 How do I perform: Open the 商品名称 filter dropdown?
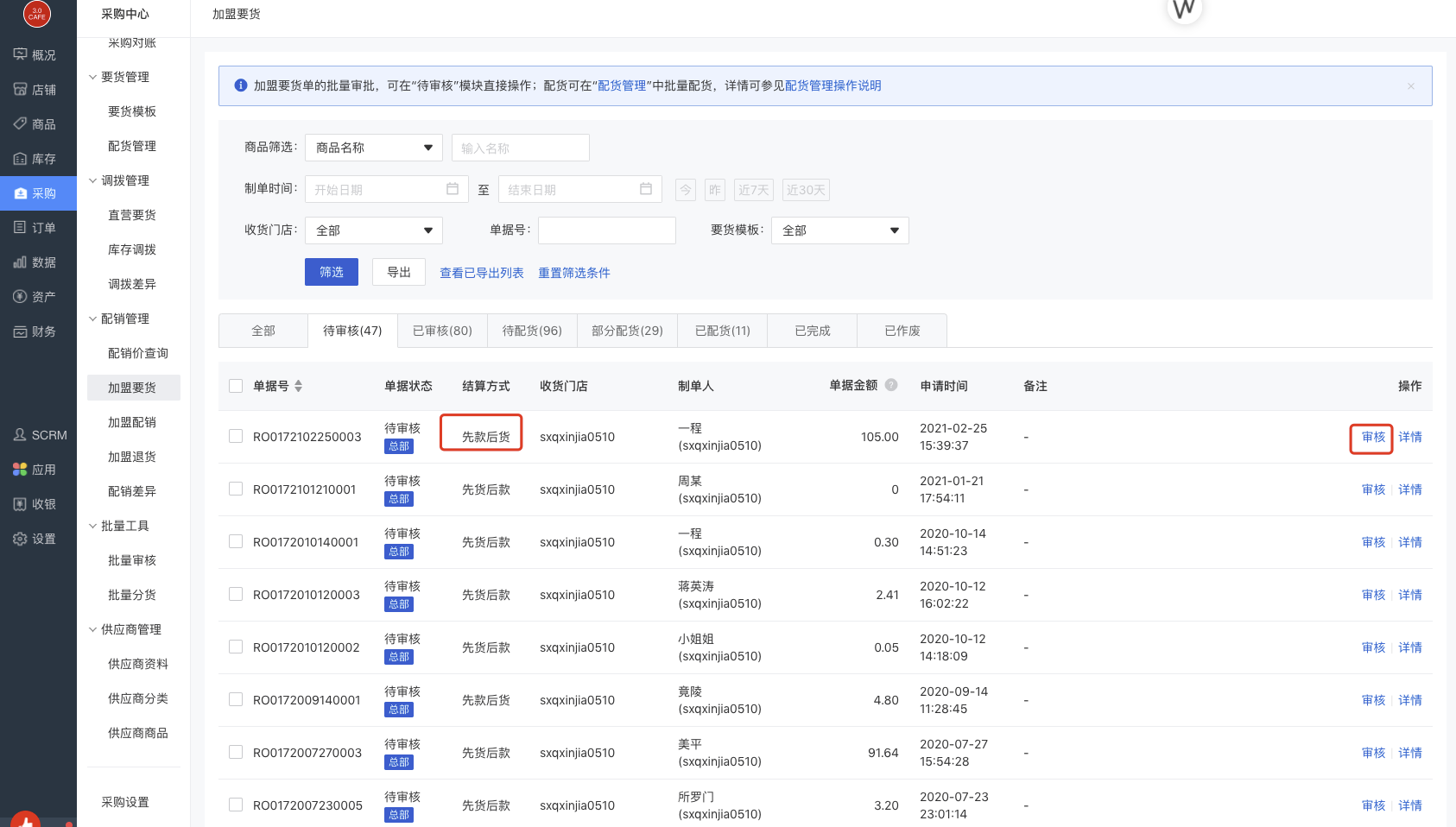[374, 148]
